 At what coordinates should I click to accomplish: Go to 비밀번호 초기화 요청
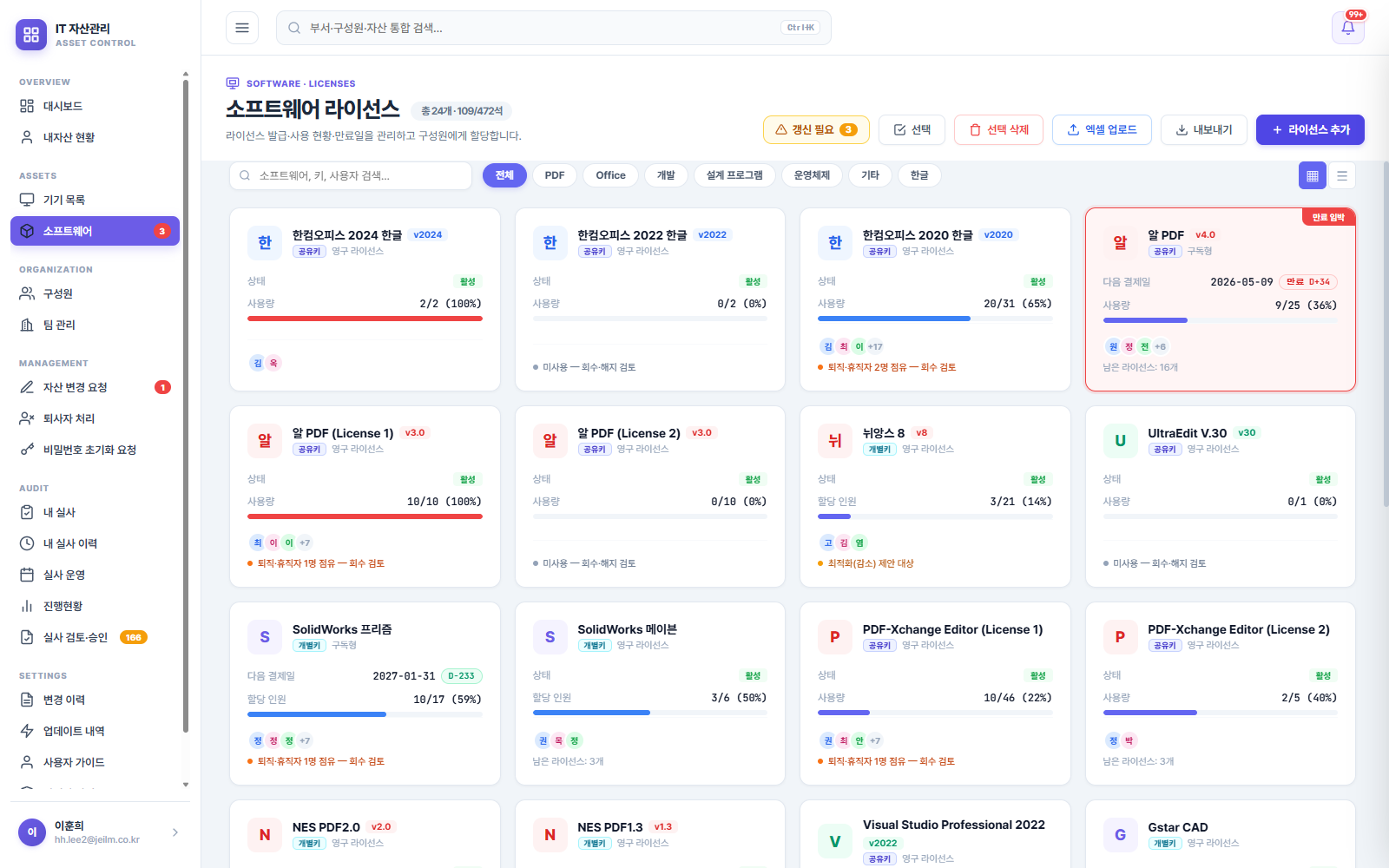[95, 450]
